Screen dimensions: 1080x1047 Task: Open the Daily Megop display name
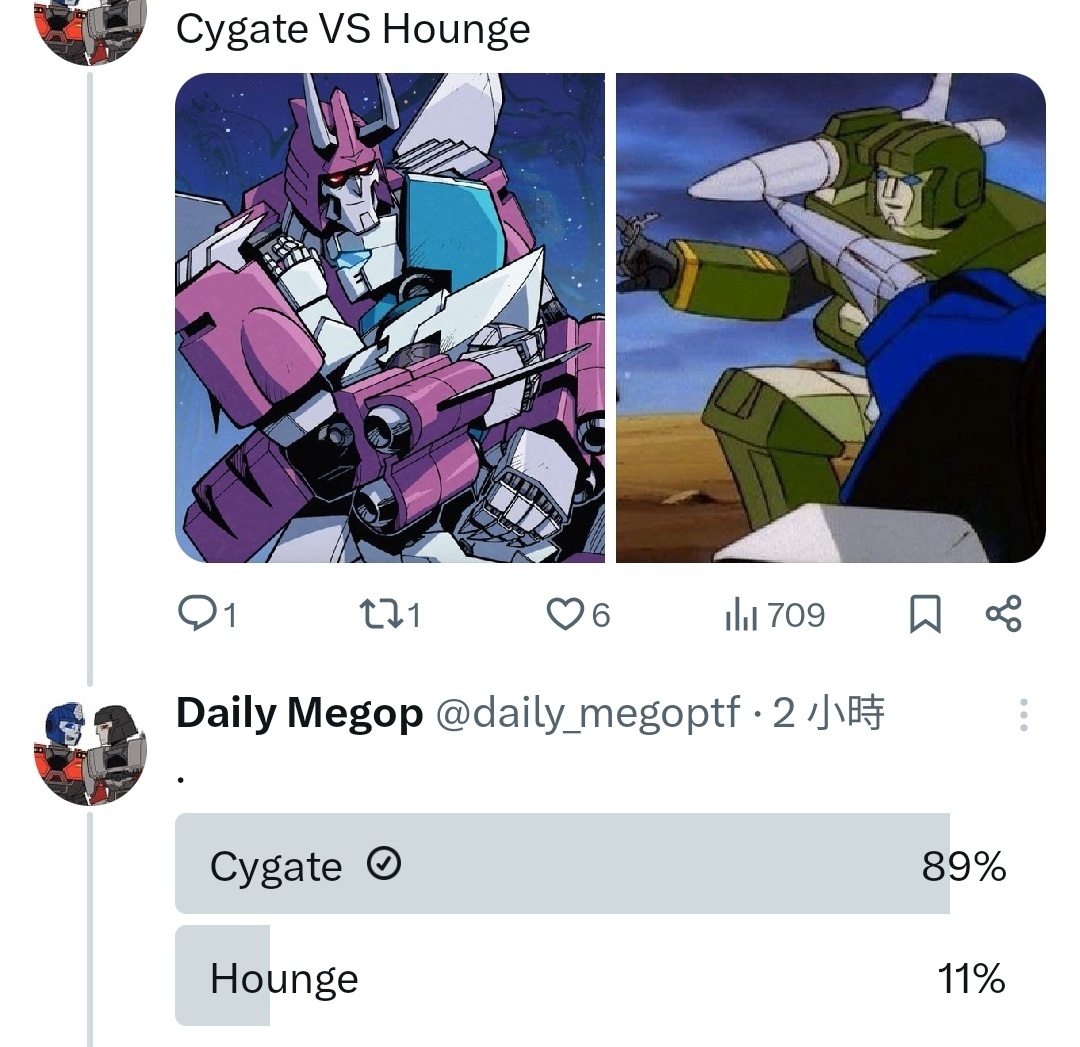(x=300, y=713)
